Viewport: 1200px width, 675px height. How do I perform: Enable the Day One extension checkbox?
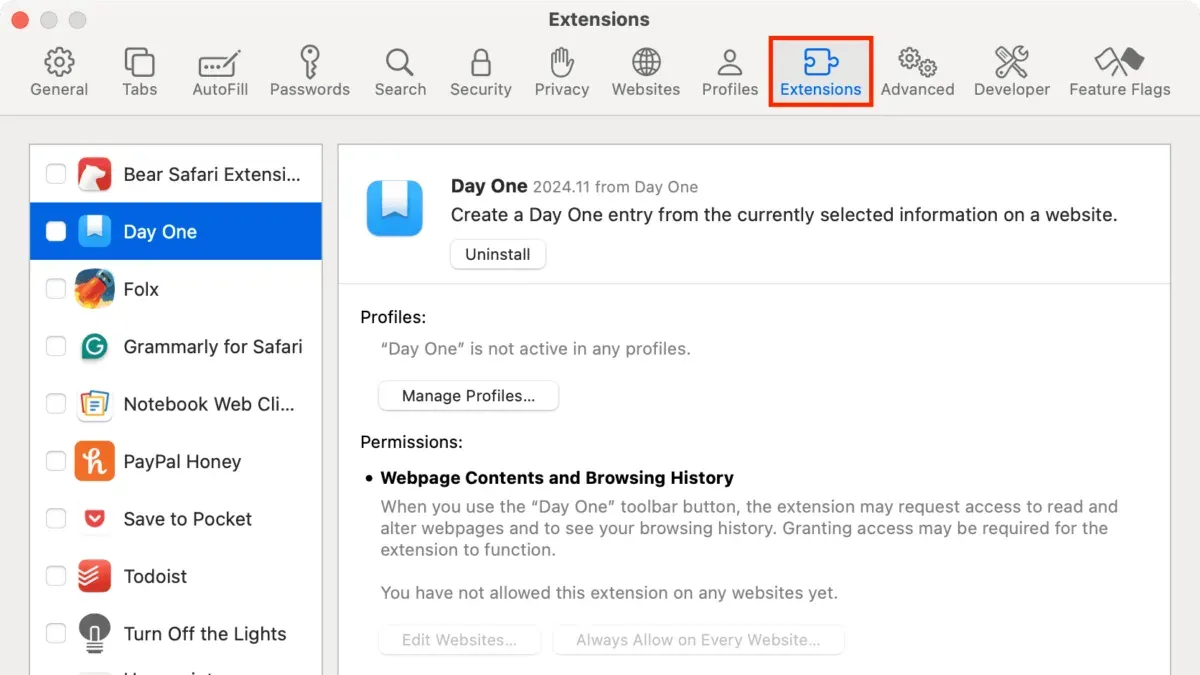tap(56, 231)
